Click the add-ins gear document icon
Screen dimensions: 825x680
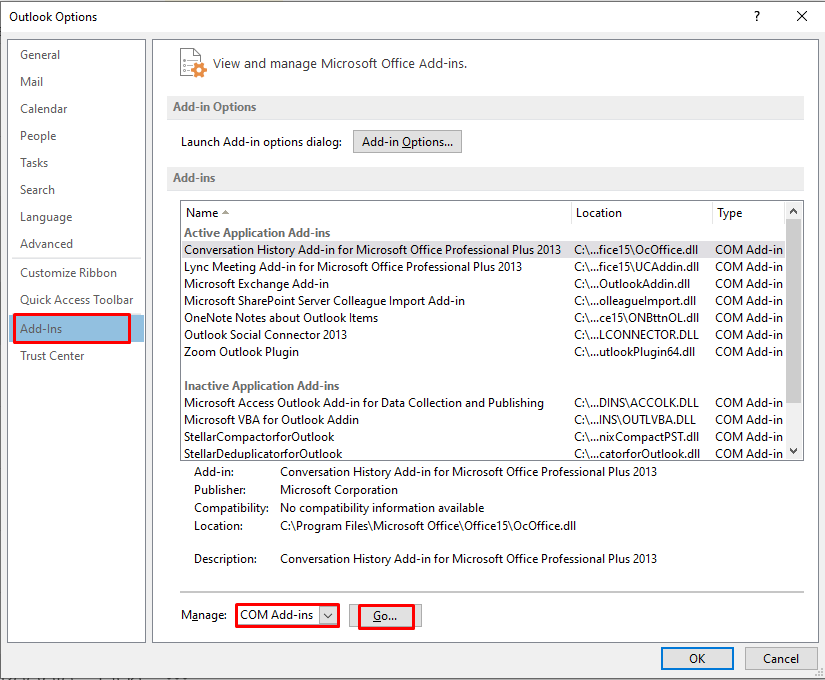click(x=193, y=63)
